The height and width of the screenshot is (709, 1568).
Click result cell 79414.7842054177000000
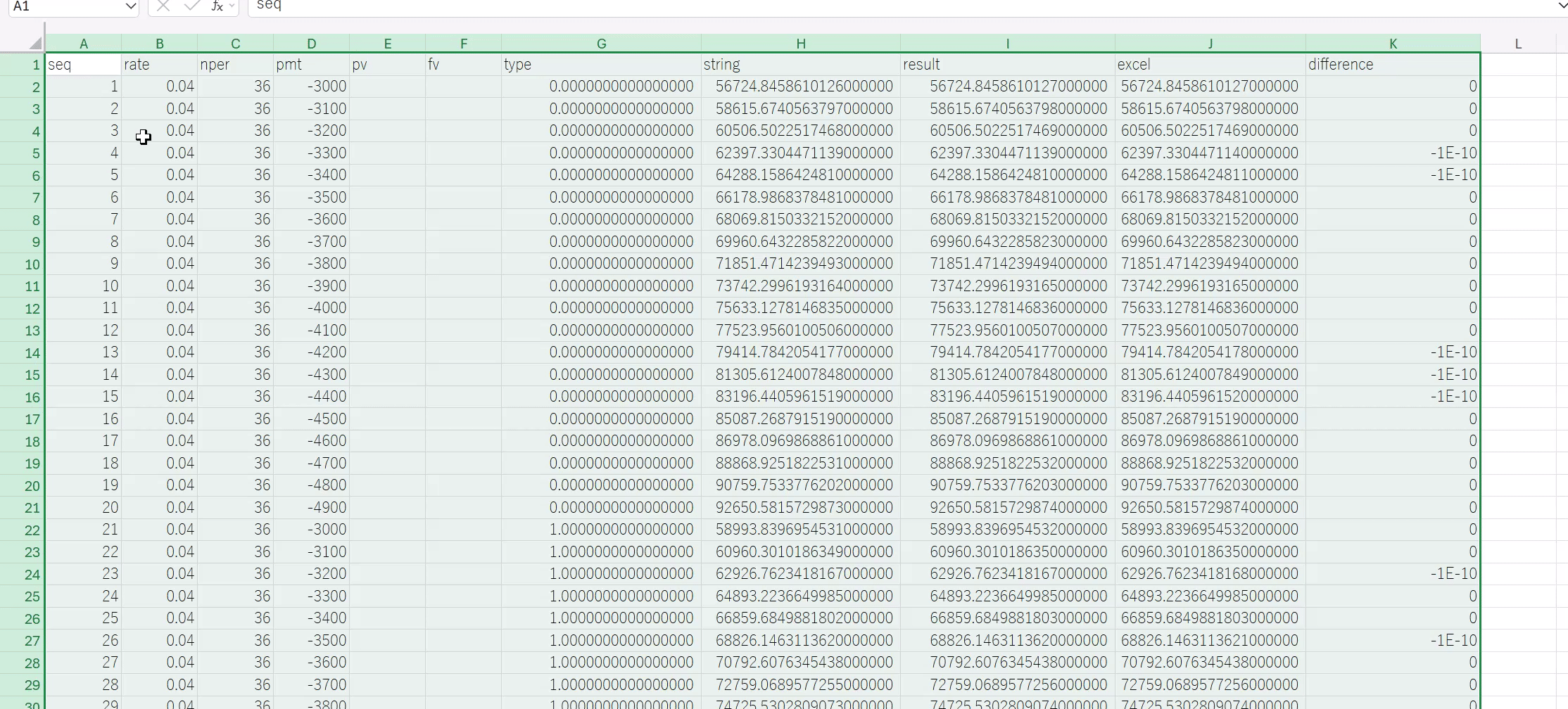click(1008, 352)
